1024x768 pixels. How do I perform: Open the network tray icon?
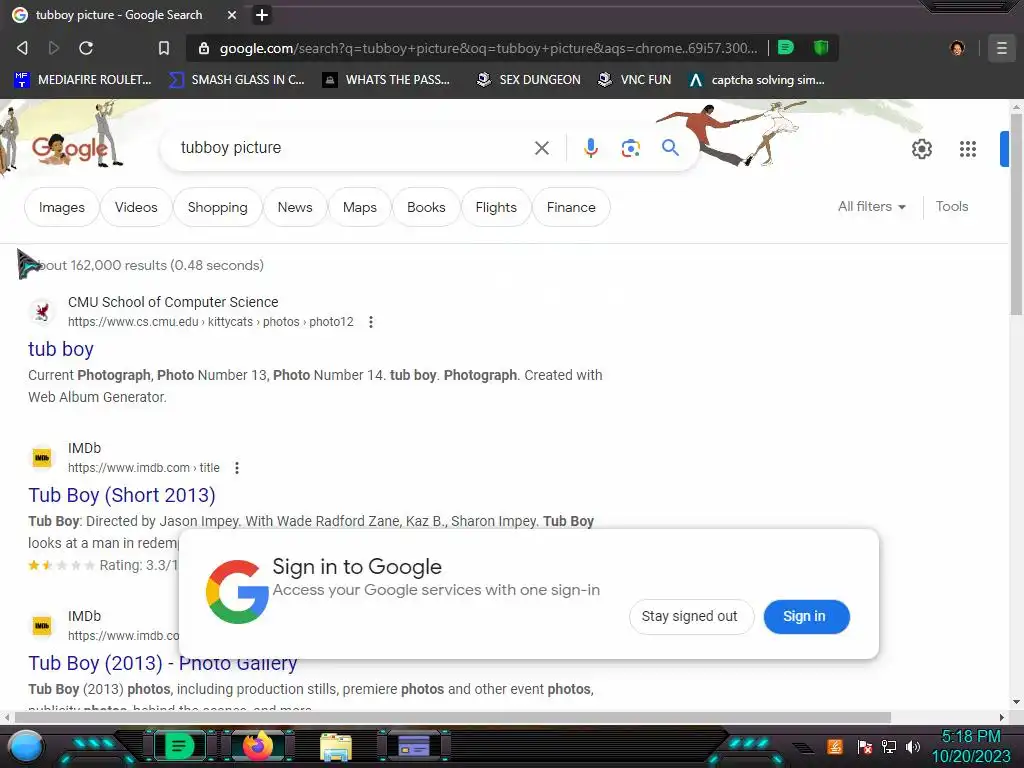tap(888, 746)
